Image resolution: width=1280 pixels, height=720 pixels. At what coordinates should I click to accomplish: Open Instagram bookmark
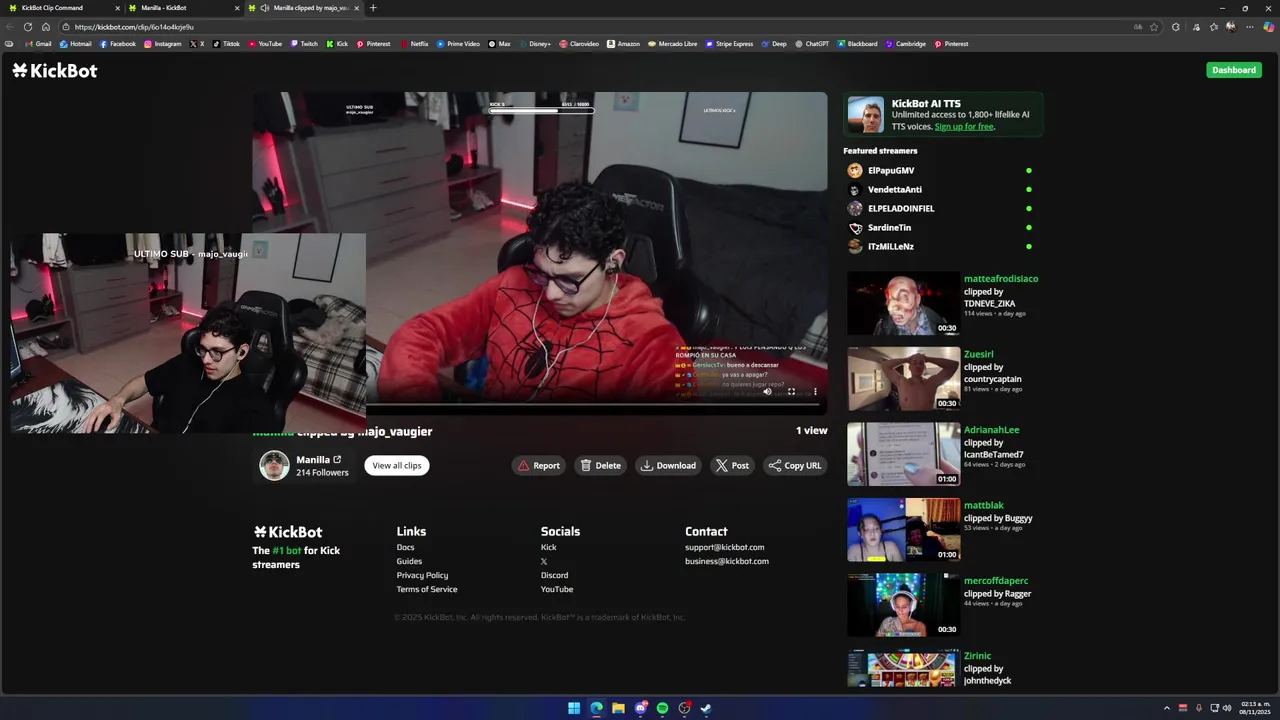tap(162, 44)
